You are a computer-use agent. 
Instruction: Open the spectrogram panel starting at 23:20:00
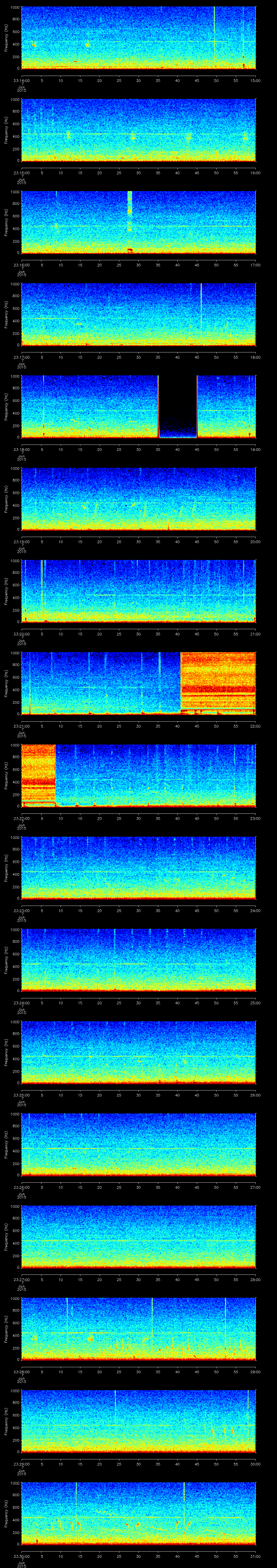pyautogui.click(x=138, y=591)
